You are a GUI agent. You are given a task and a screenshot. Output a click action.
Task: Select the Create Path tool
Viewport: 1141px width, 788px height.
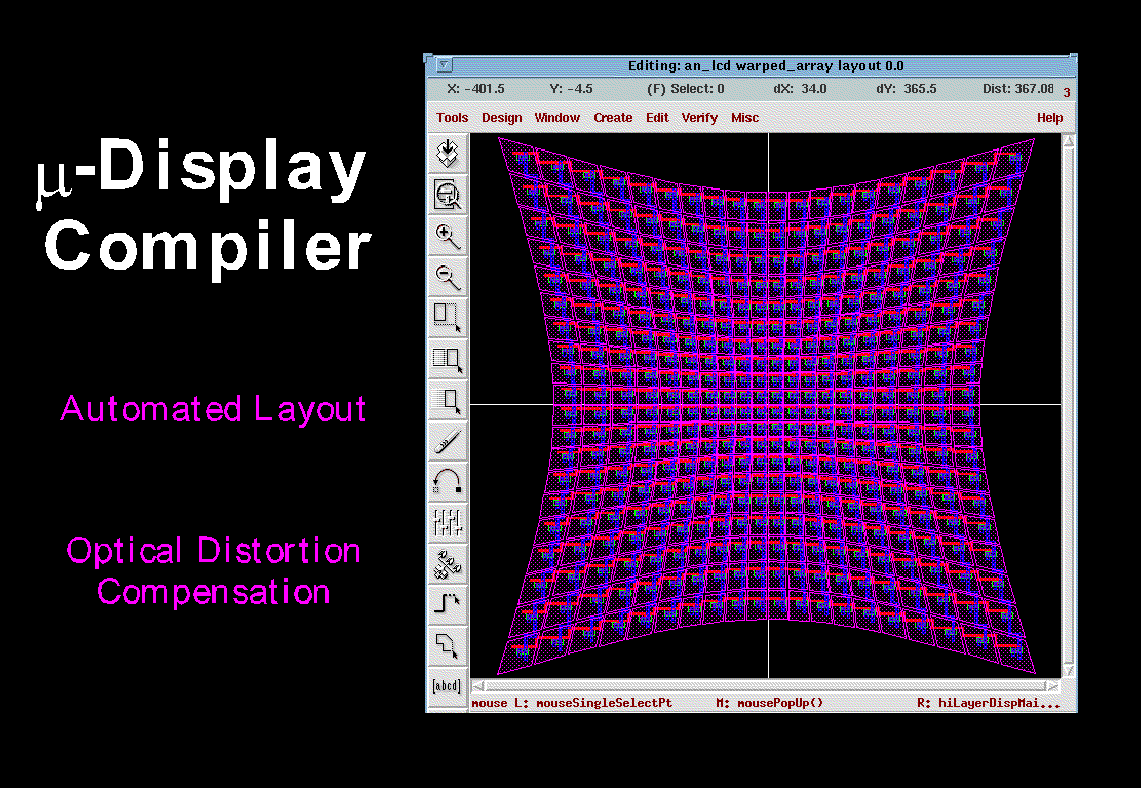[x=447, y=604]
